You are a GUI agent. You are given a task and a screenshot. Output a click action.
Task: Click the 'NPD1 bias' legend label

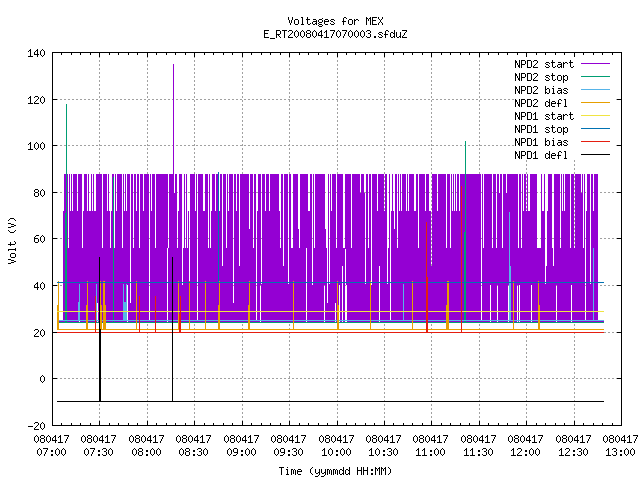541,142
